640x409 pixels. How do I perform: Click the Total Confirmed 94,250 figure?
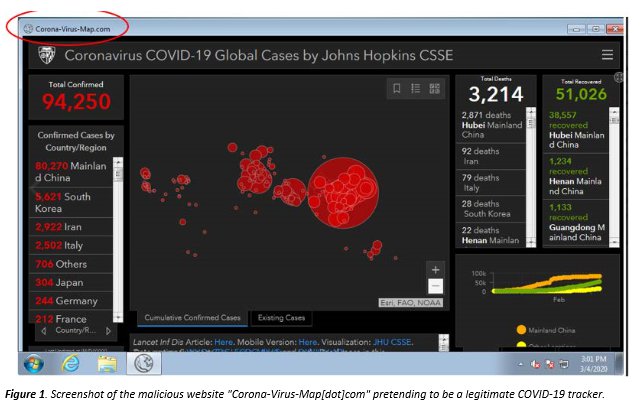76,101
